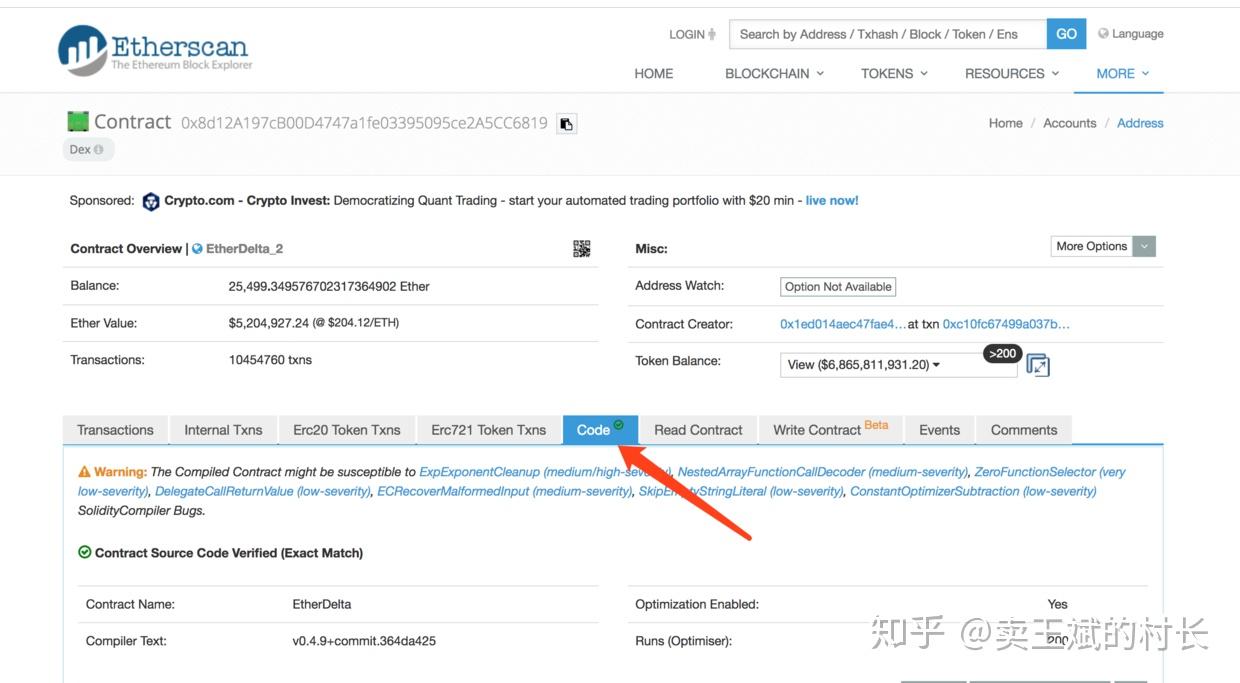Open the Language selector
This screenshot has height=683, width=1240.
pos(1131,34)
